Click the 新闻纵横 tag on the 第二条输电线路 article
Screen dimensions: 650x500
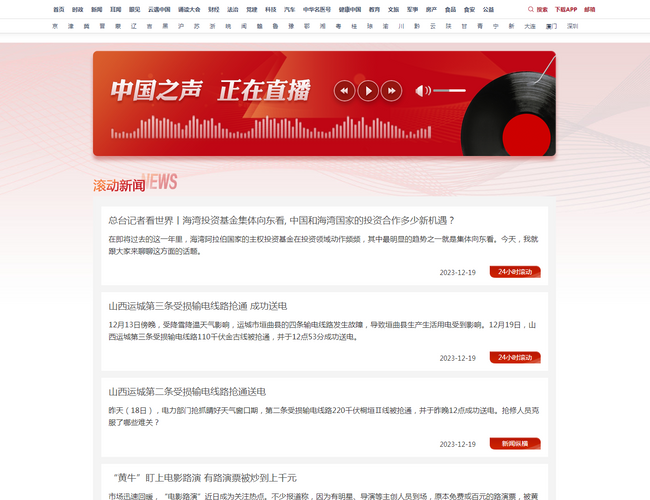click(515, 444)
